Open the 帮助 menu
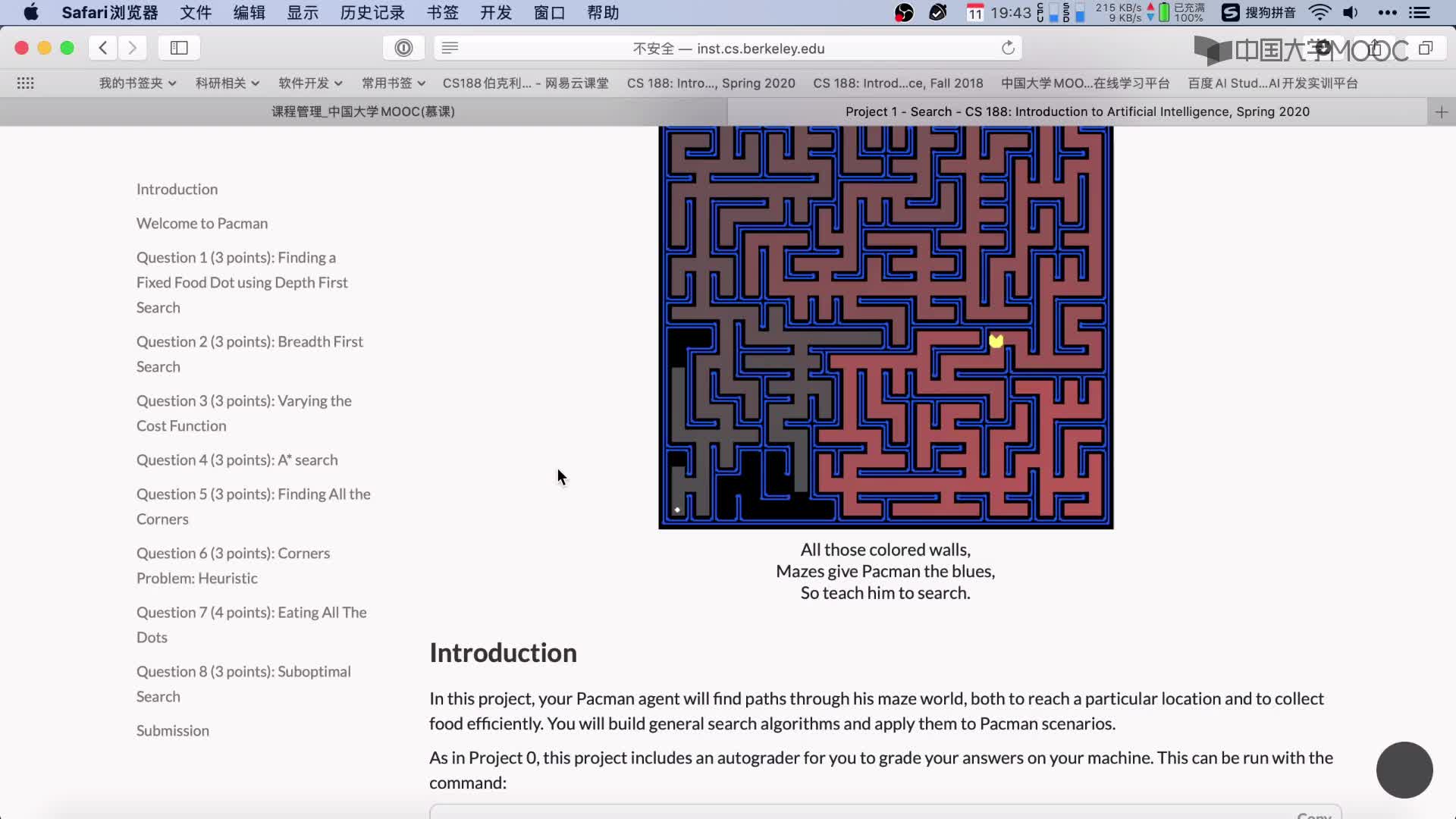 [x=603, y=12]
